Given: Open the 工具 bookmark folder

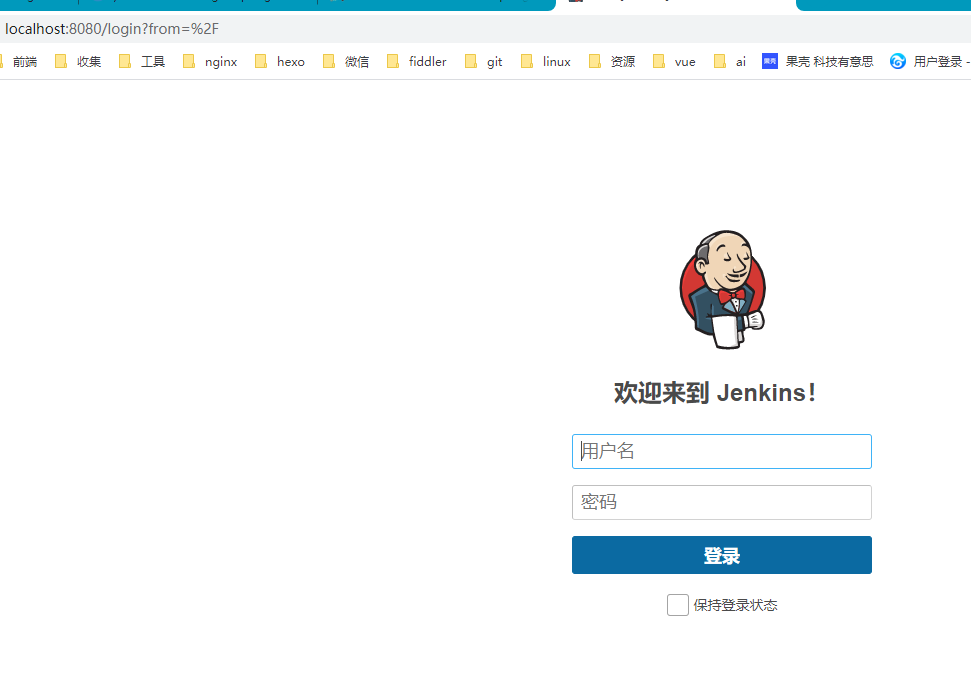Looking at the screenshot, I should tap(142, 61).
